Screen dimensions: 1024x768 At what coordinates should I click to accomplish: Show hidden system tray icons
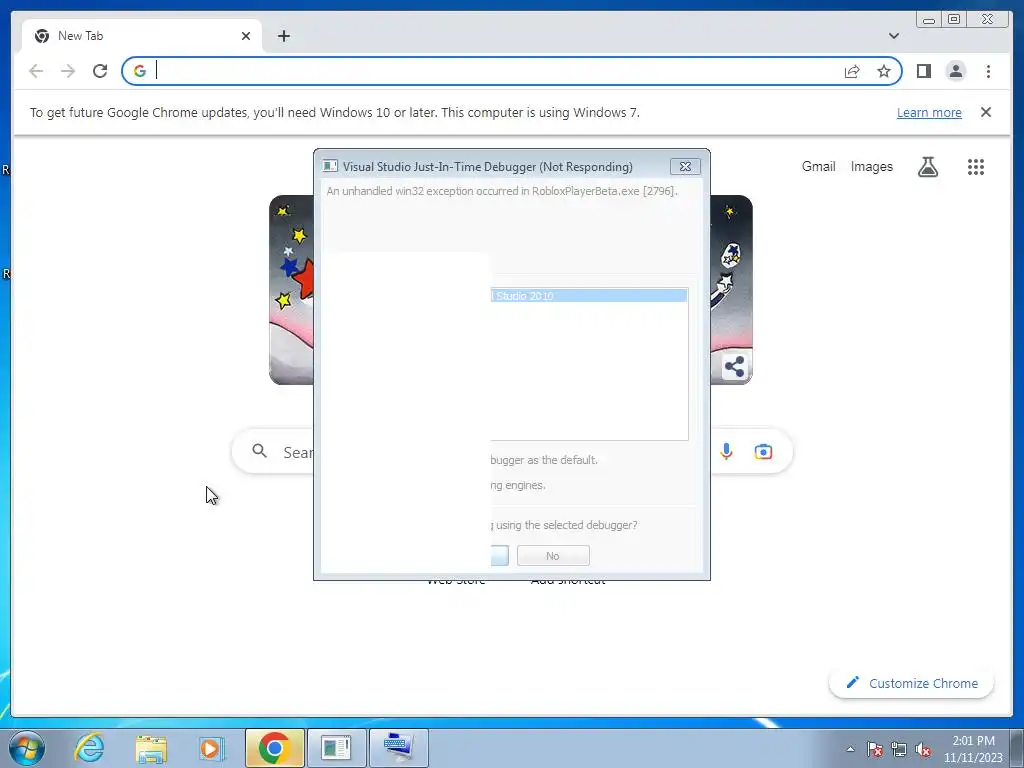click(850, 749)
